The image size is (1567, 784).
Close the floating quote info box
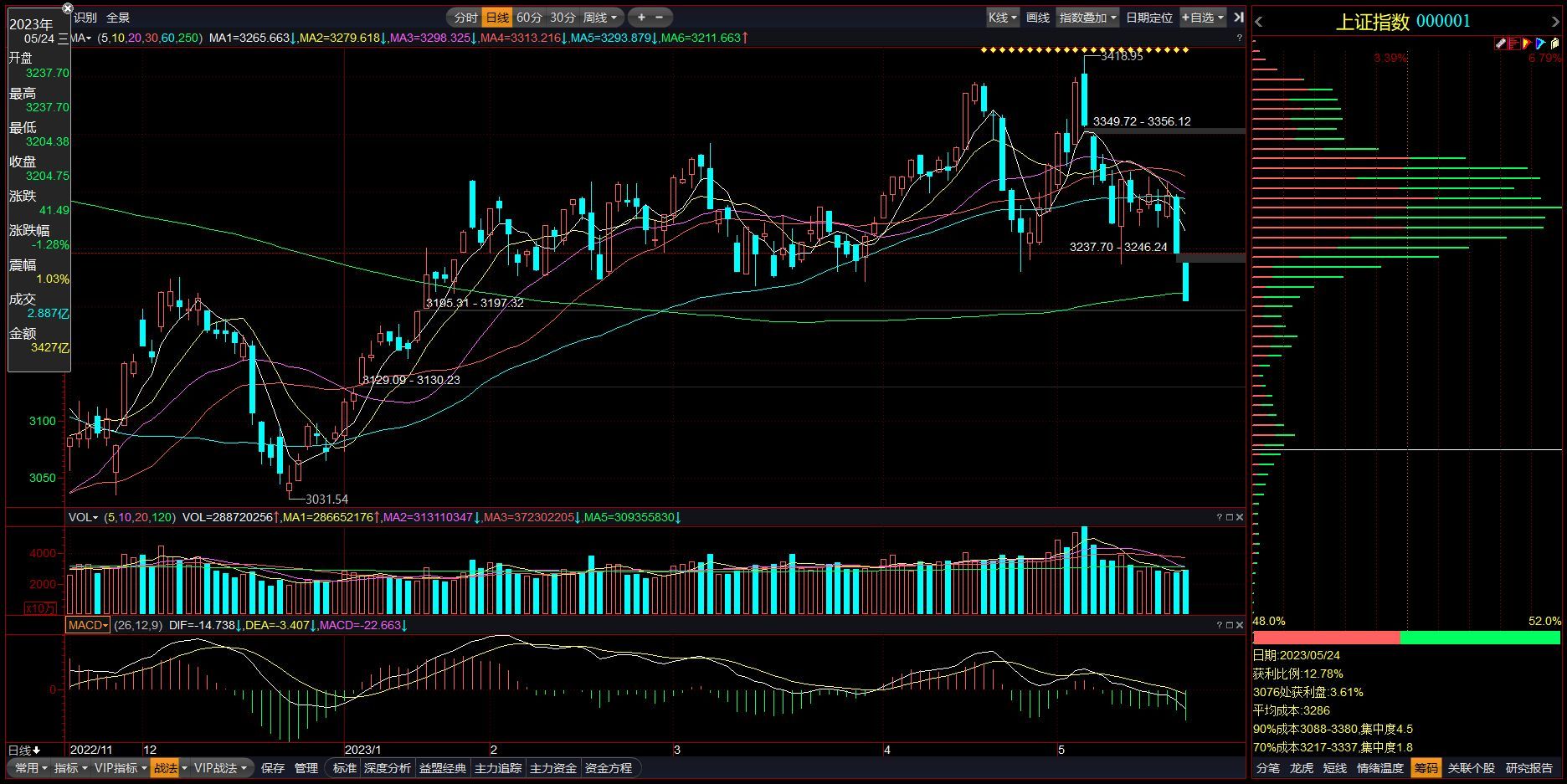[68, 8]
